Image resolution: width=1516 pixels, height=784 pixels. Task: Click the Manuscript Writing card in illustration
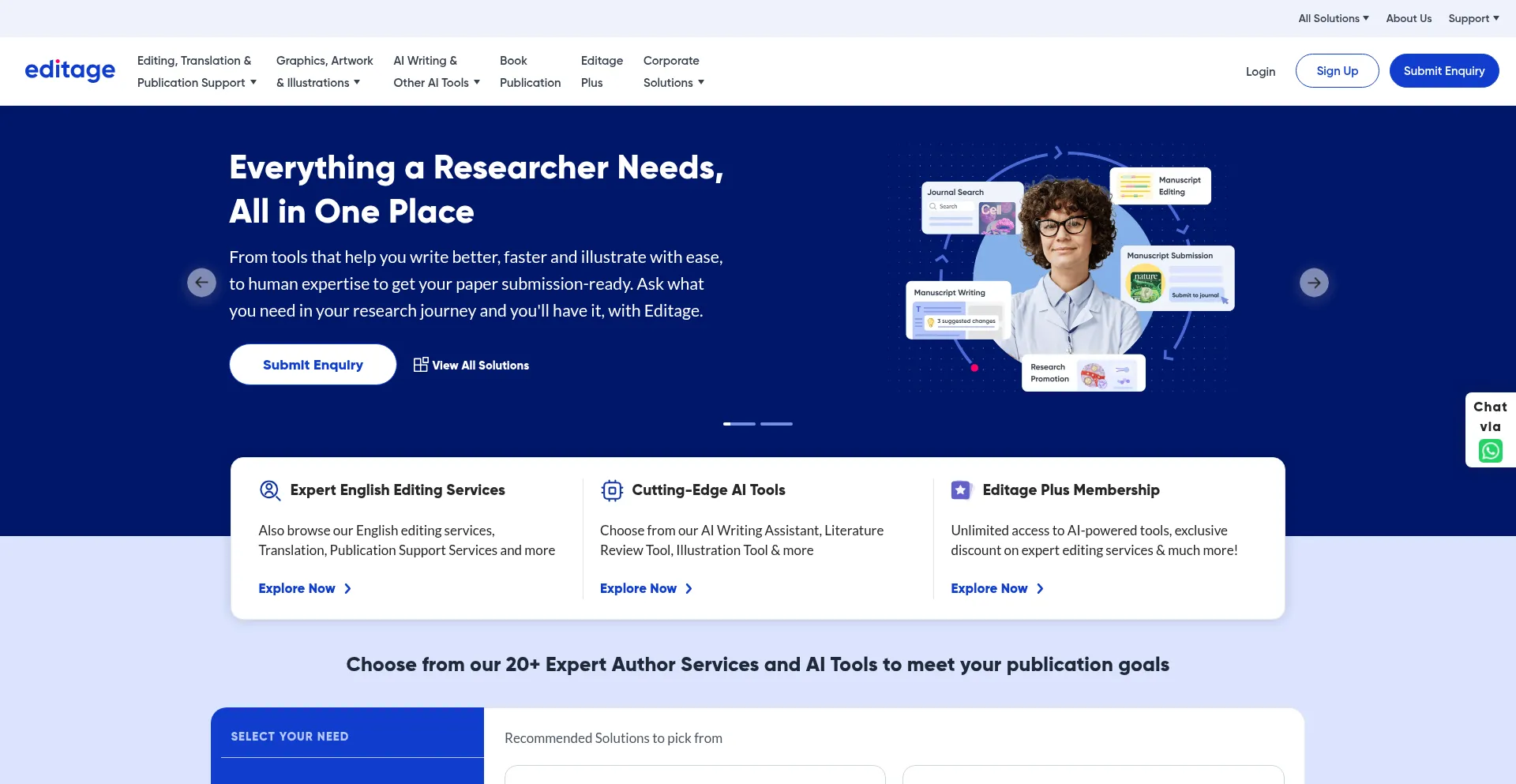click(958, 310)
